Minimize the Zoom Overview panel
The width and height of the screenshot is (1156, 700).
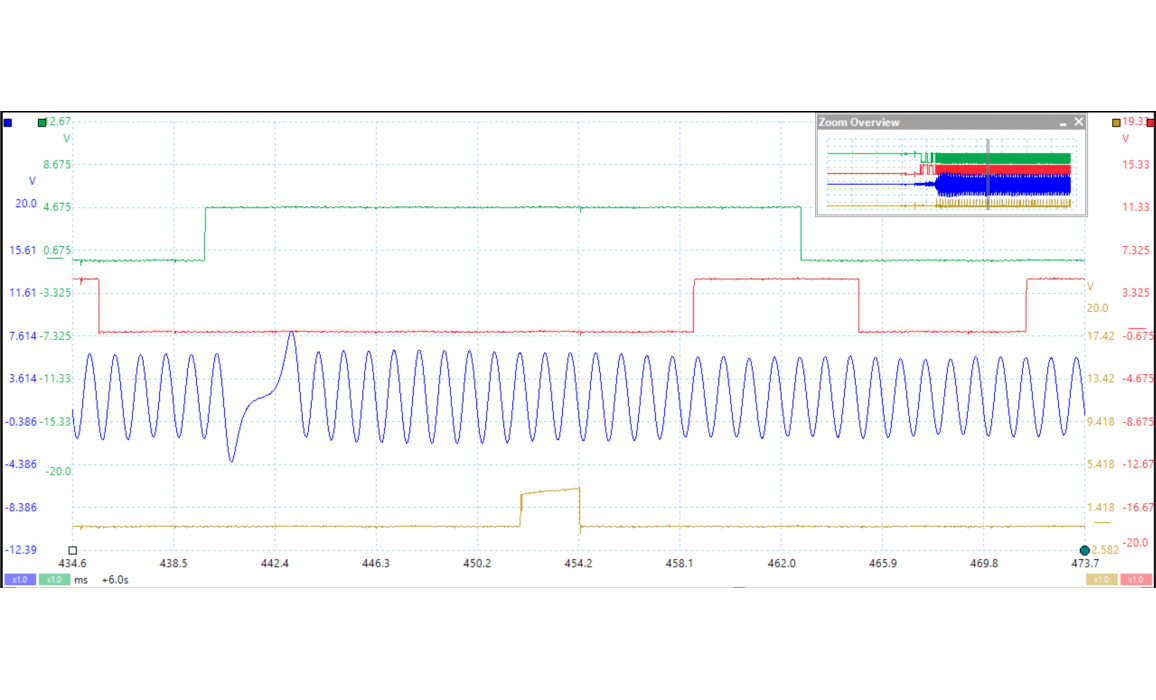pyautogui.click(x=1064, y=122)
